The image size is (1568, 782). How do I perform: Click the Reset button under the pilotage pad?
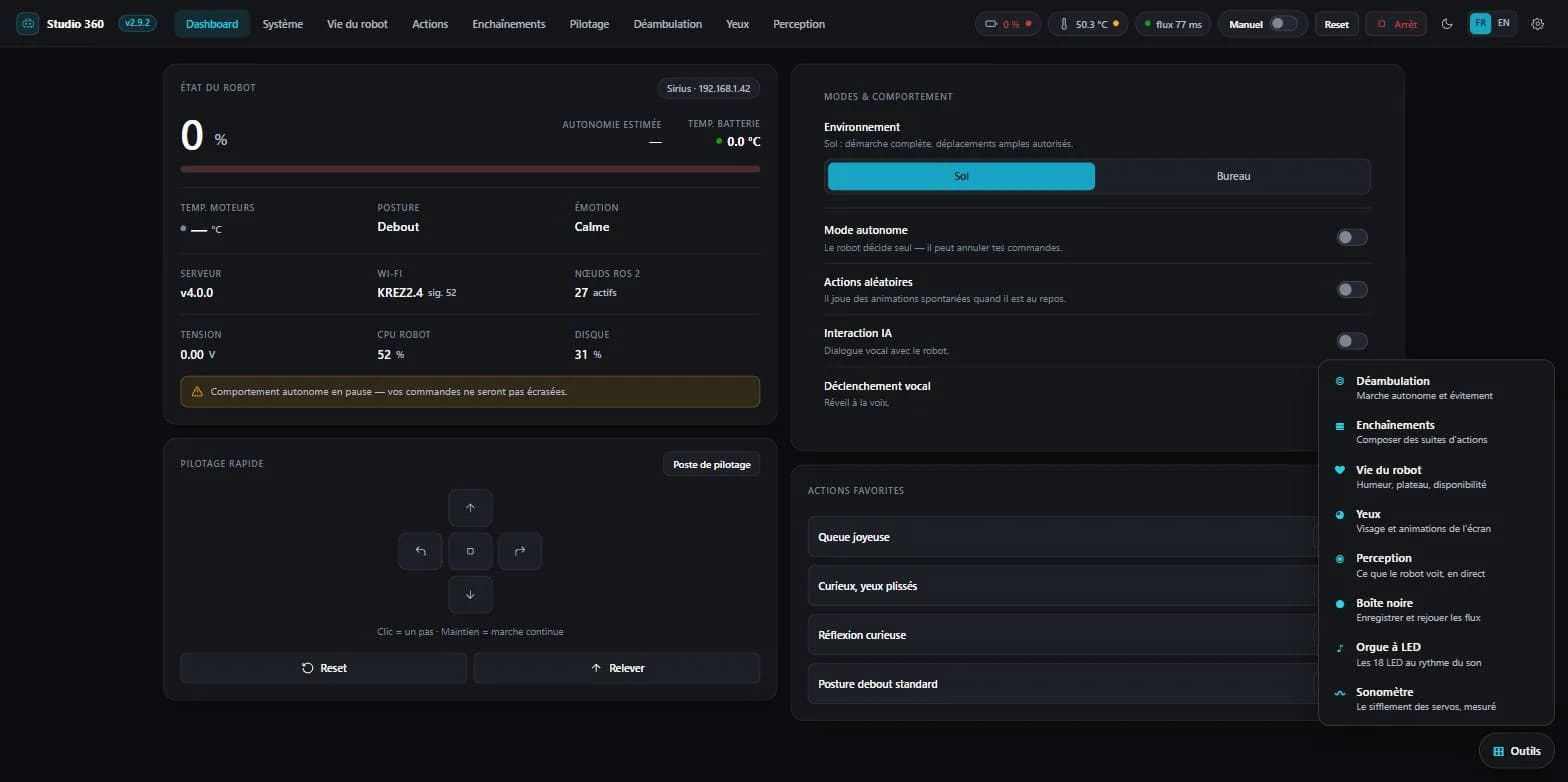click(x=323, y=668)
